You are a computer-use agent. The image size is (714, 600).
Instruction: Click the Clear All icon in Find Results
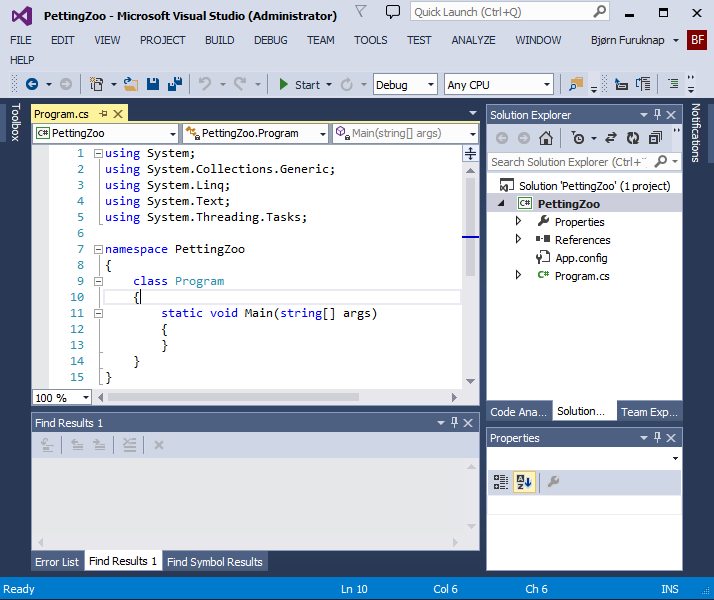(129, 445)
